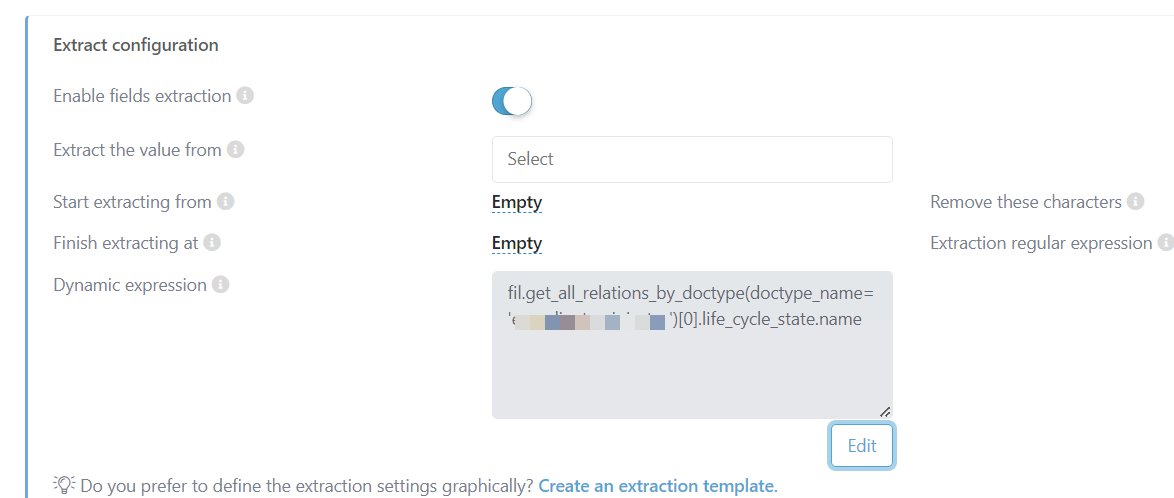Click info icon next to Finish extracting at
This screenshot has height=498, width=1174.
(213, 243)
